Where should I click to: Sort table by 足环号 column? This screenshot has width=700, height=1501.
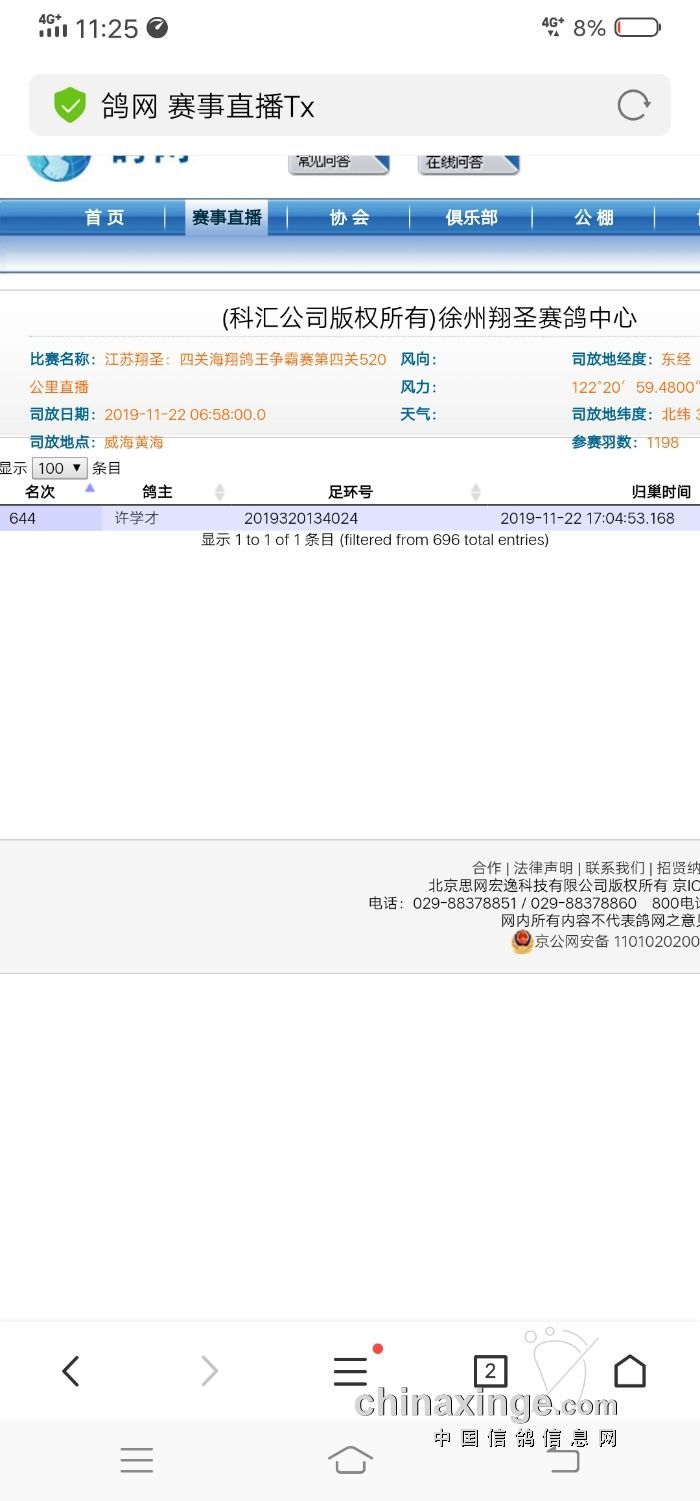pyautogui.click(x=350, y=492)
